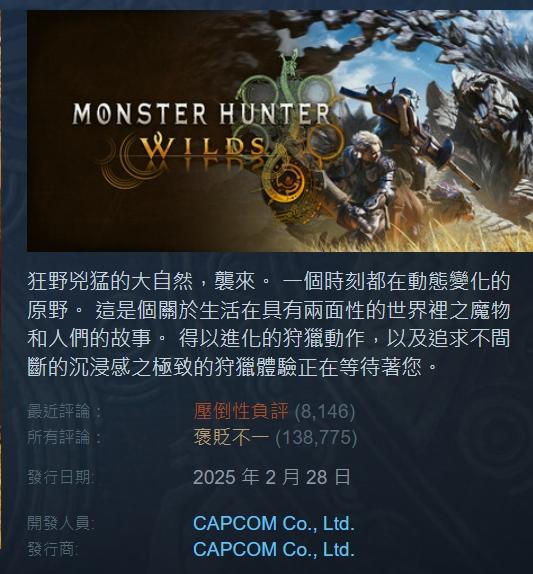Click the all reviews 褒貶不一 rating

[232, 437]
